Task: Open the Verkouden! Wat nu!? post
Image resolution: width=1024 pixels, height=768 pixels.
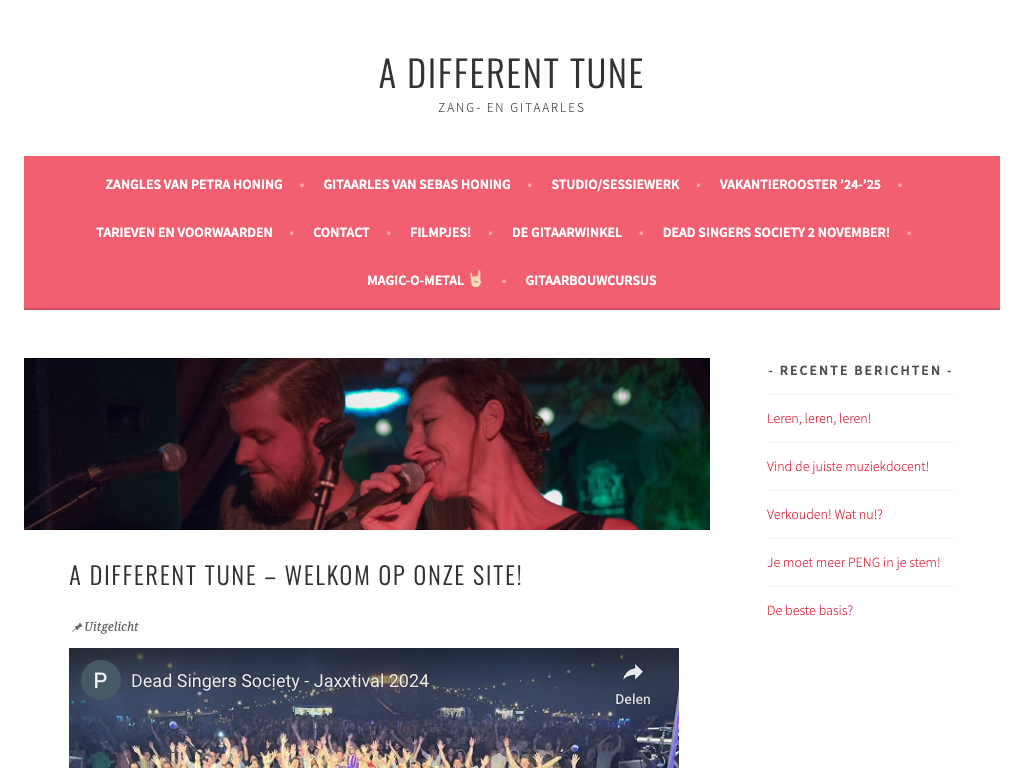Action: pyautogui.click(x=825, y=515)
